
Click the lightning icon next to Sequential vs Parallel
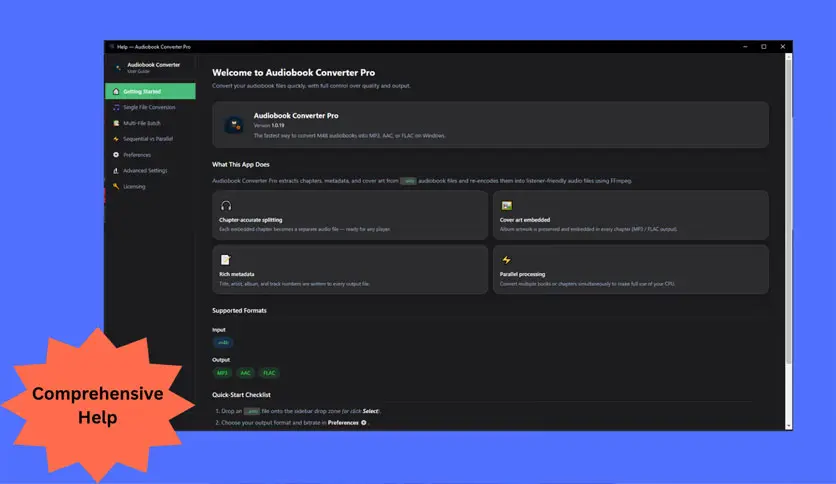pyautogui.click(x=116, y=139)
